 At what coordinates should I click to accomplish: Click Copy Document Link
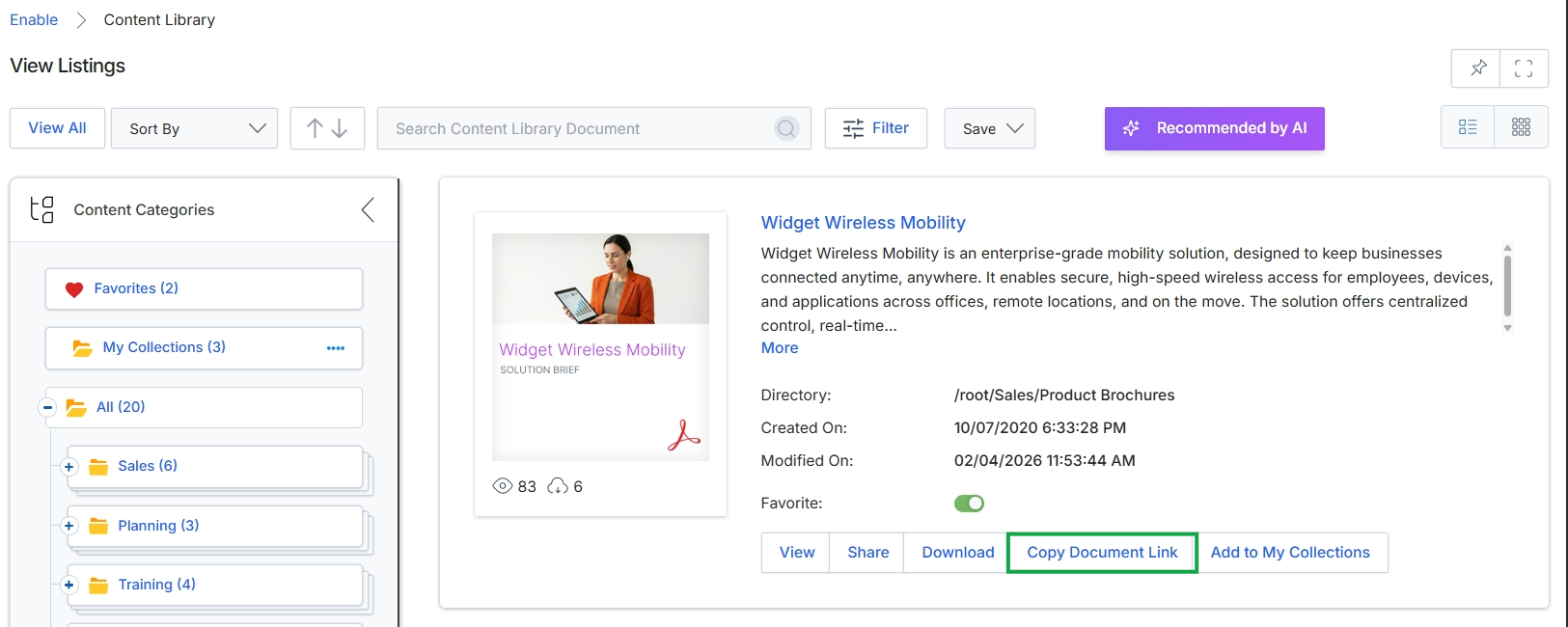(x=1102, y=553)
